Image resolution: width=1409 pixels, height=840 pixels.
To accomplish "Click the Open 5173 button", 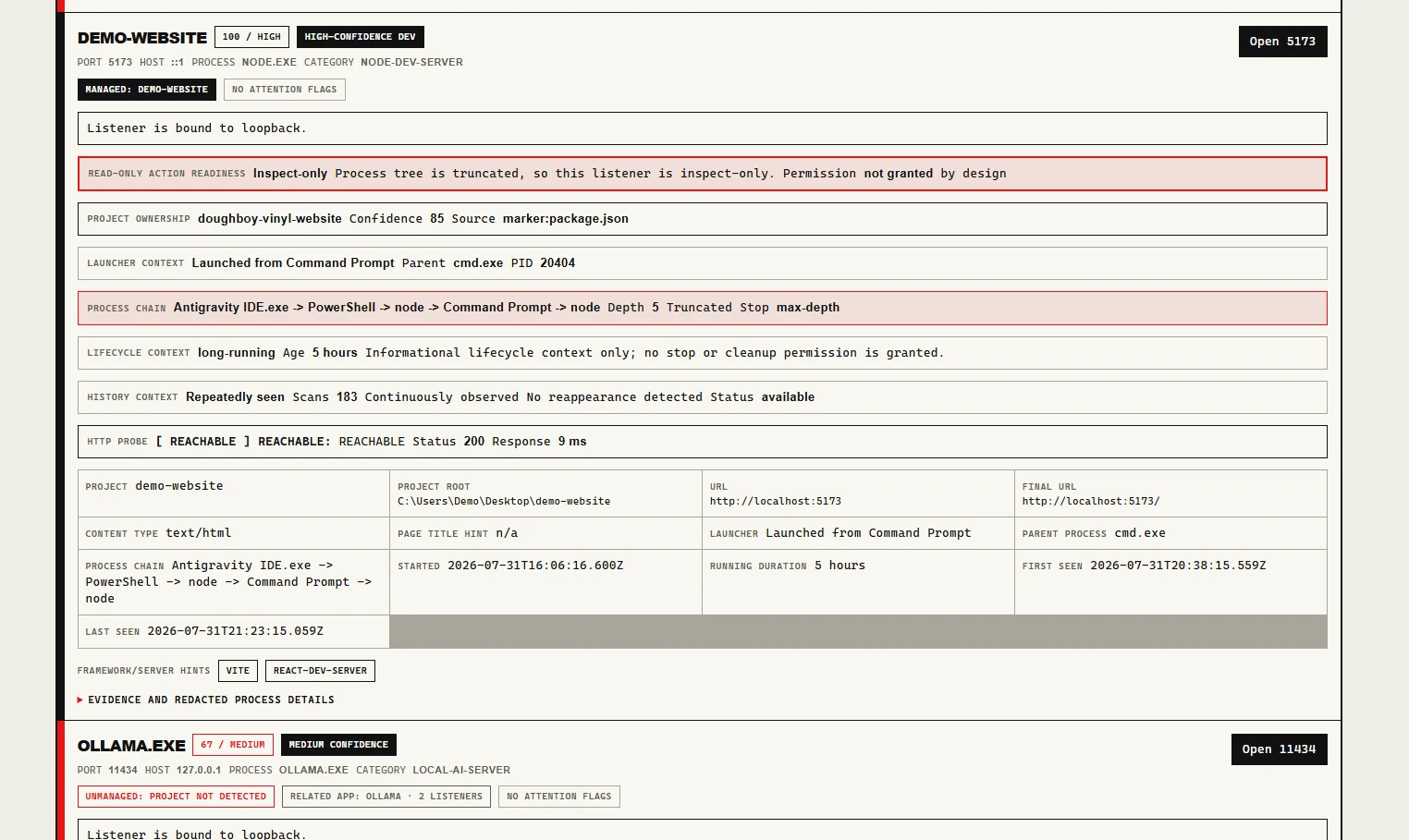I will (x=1282, y=42).
